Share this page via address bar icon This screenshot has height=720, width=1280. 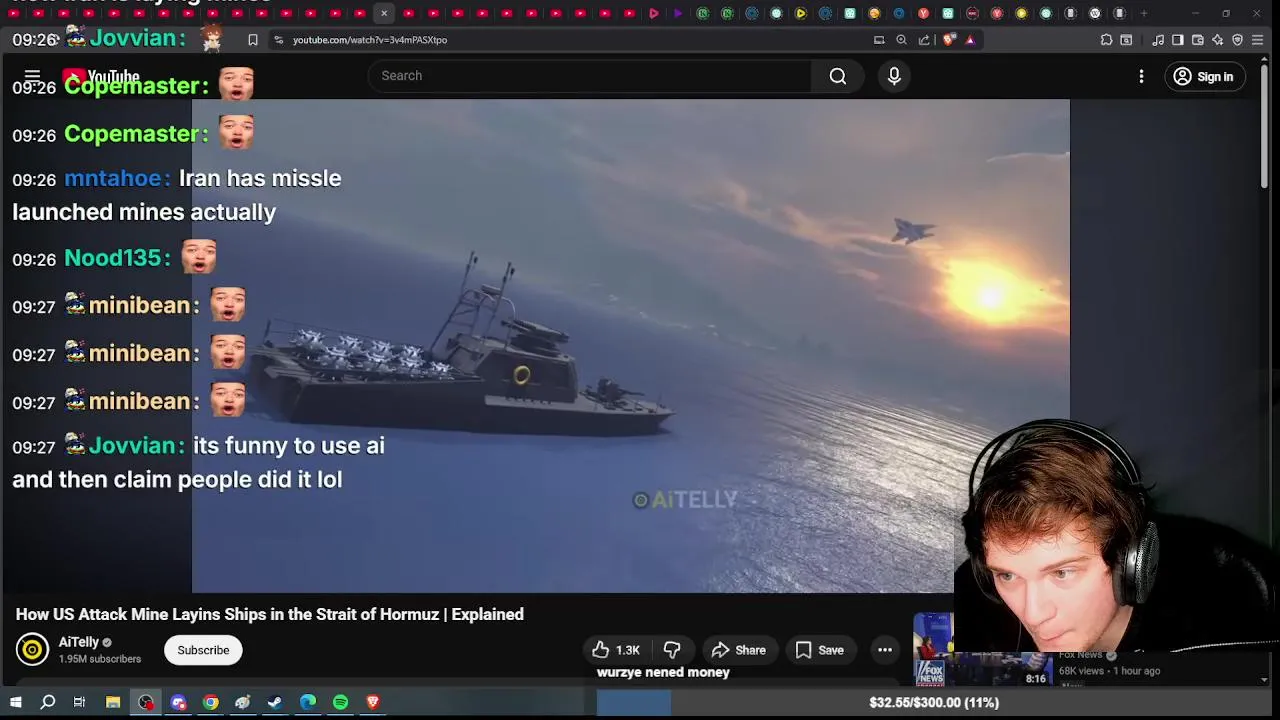click(924, 40)
